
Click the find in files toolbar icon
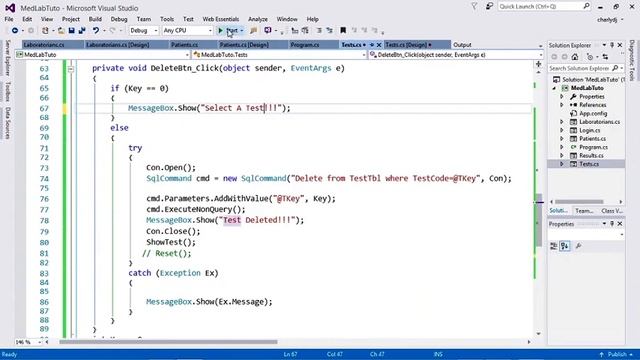pyautogui.click(x=253, y=31)
